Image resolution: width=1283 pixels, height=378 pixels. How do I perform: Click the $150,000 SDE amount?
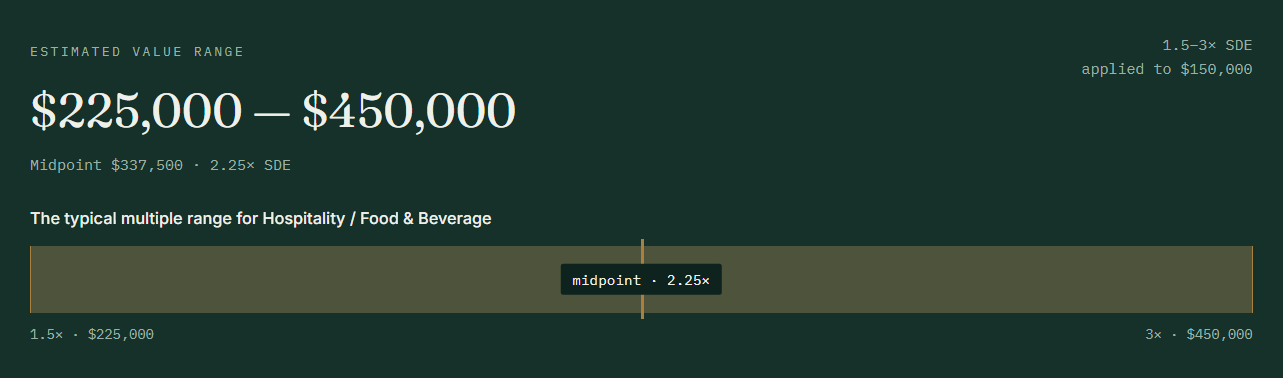tap(1216, 69)
